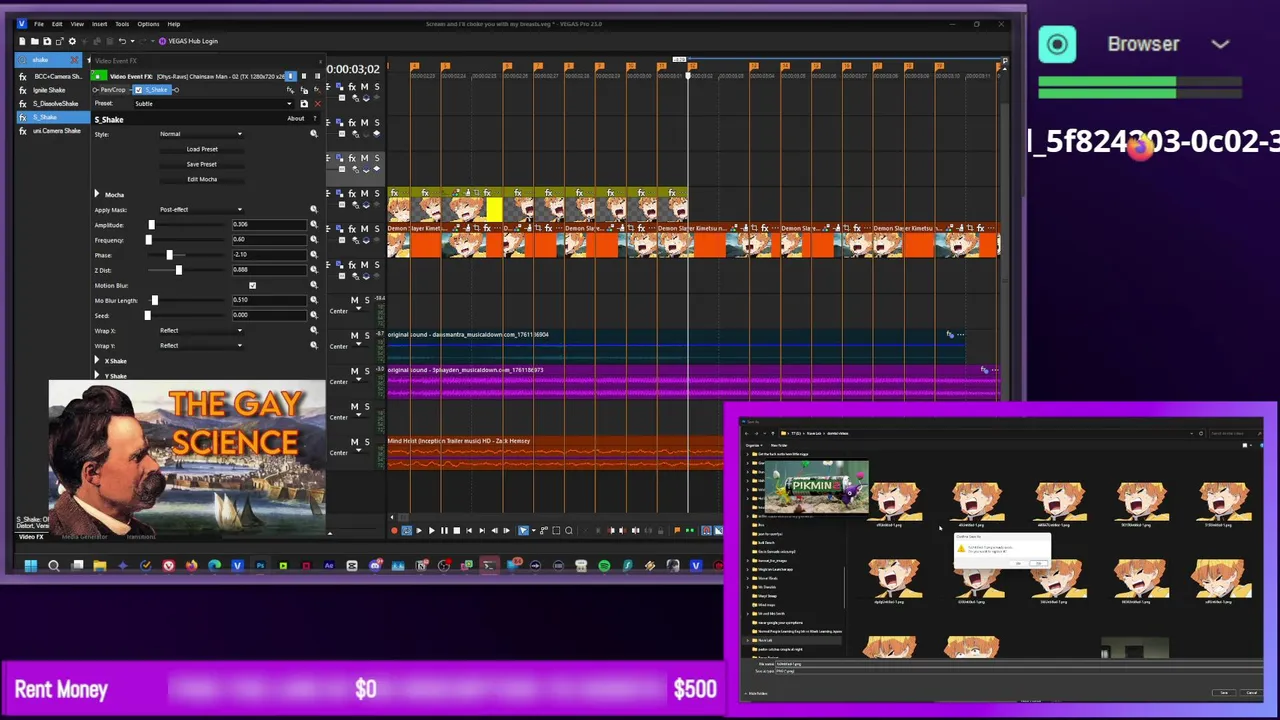The width and height of the screenshot is (1280, 720).
Task: Click the Open project folder icon
Action: tap(35, 41)
